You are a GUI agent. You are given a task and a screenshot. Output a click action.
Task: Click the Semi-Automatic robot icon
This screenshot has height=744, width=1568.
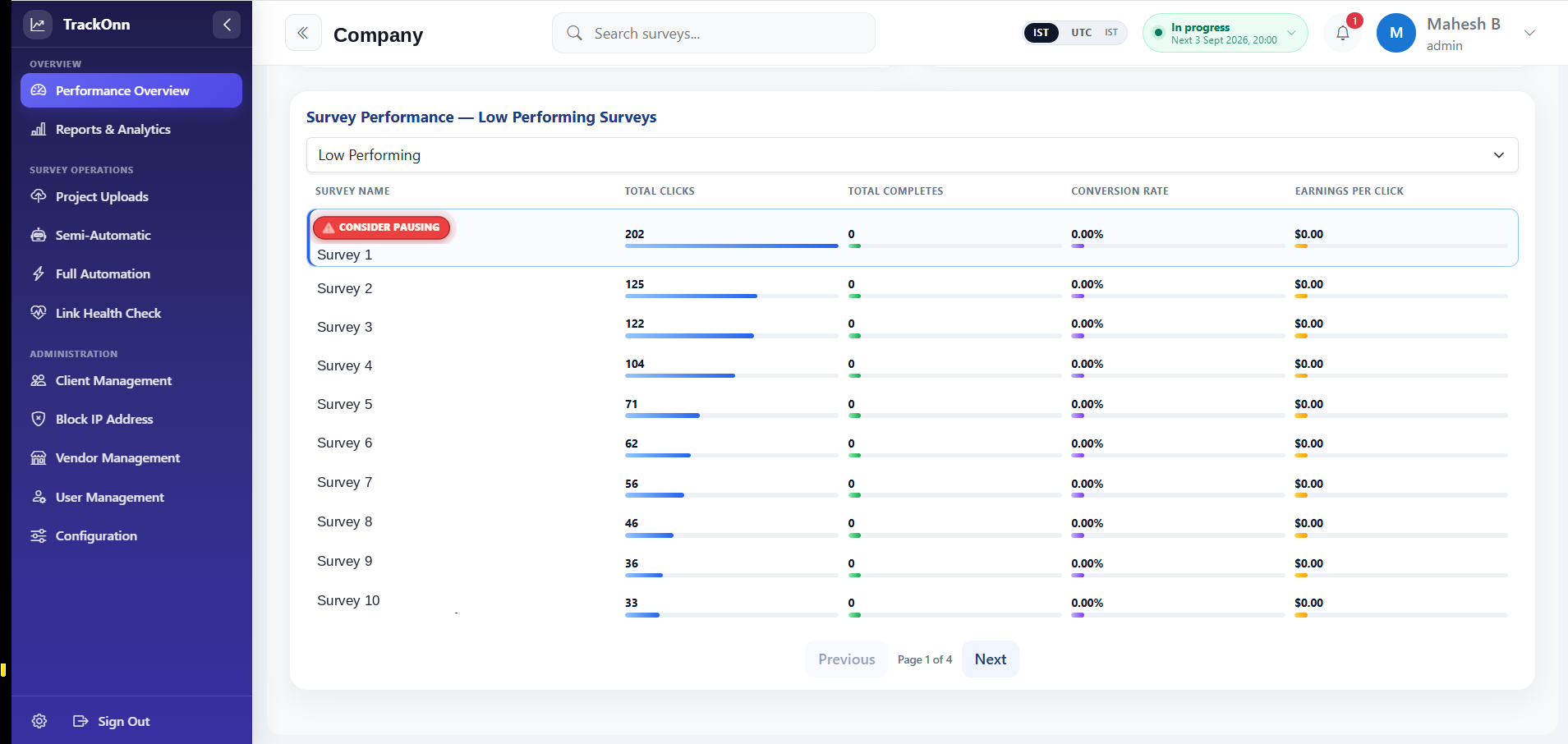pyautogui.click(x=39, y=235)
